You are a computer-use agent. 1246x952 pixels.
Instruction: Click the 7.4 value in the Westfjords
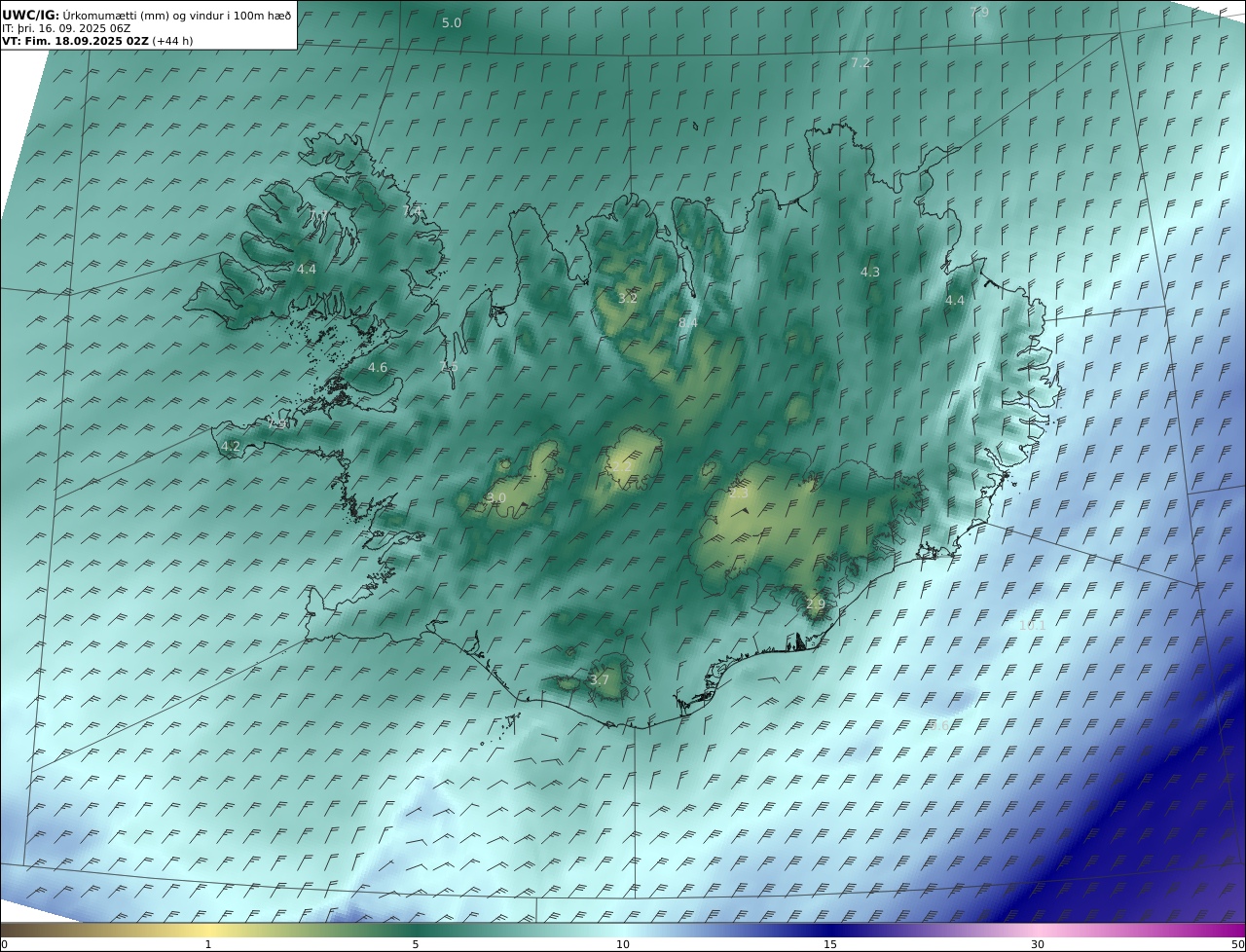(x=413, y=210)
